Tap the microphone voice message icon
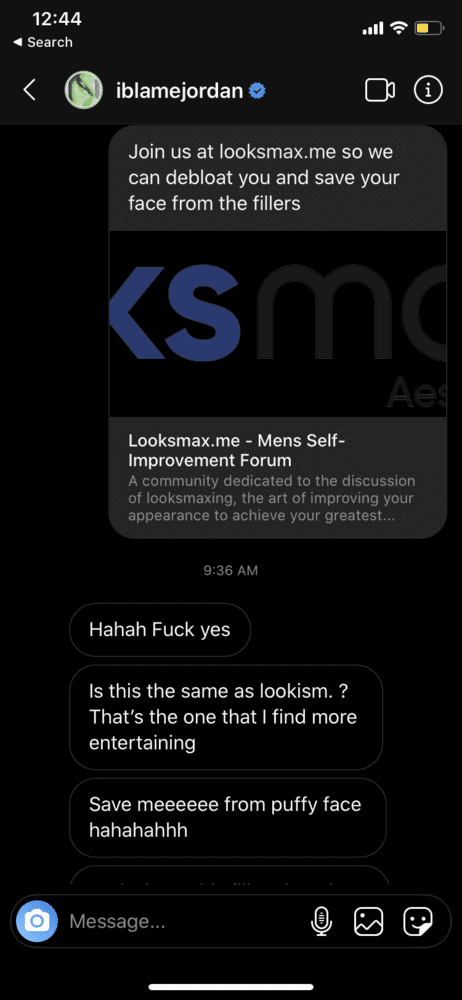This screenshot has width=462, height=1000. coord(322,921)
